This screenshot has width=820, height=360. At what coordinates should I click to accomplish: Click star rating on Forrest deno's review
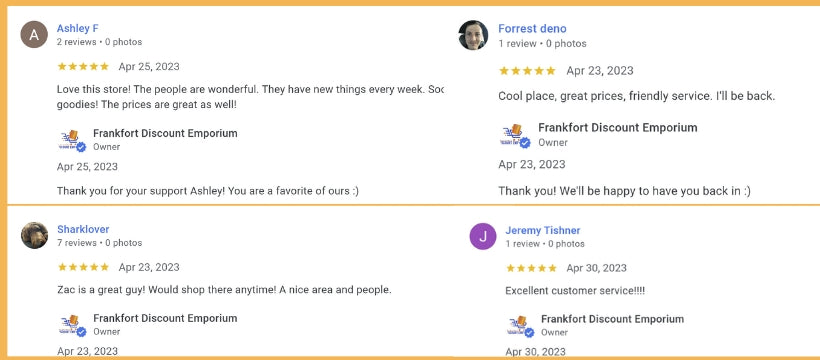[x=527, y=71]
